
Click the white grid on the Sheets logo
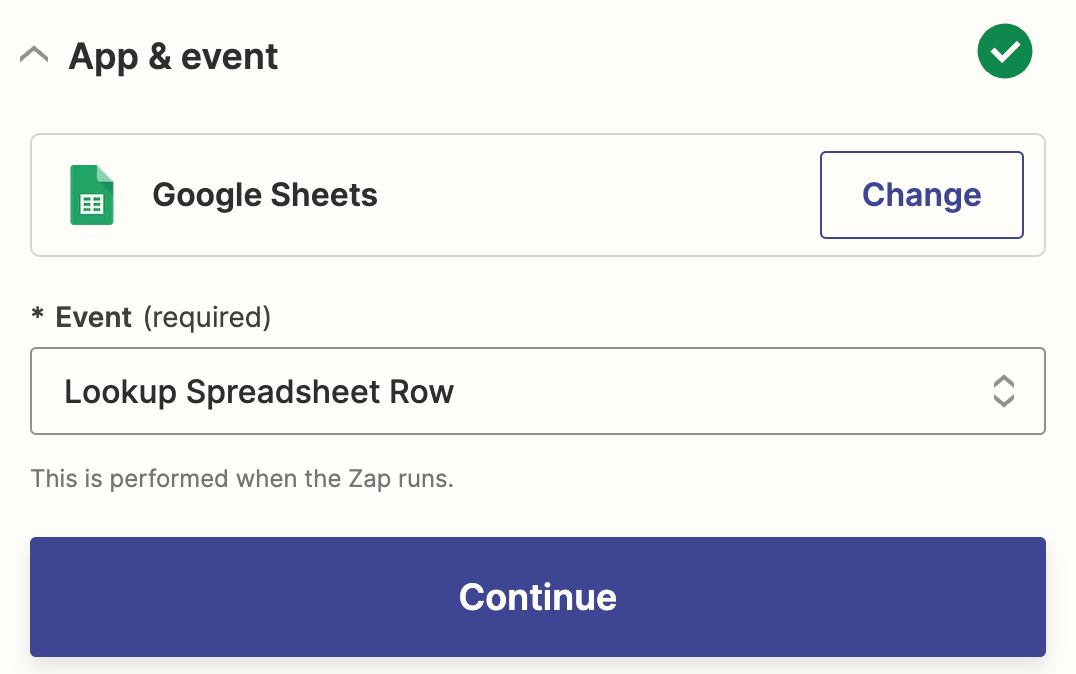pos(92,204)
